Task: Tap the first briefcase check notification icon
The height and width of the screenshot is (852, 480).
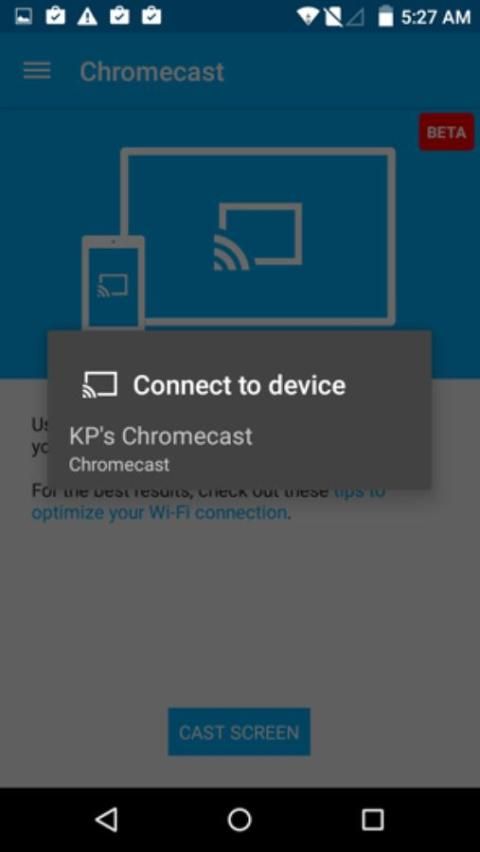Action: click(x=55, y=16)
